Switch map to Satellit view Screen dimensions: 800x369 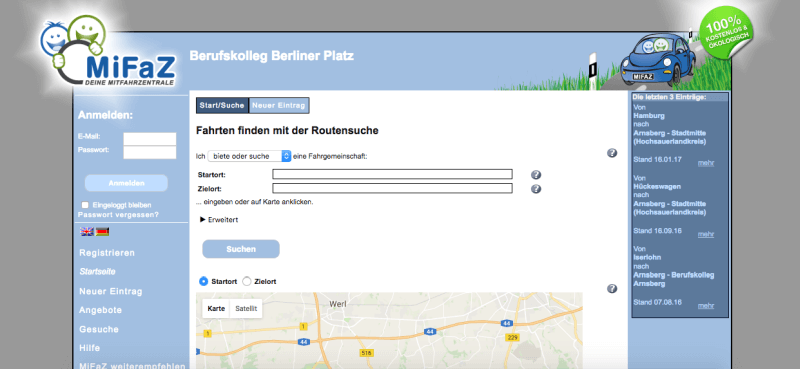pos(246,309)
